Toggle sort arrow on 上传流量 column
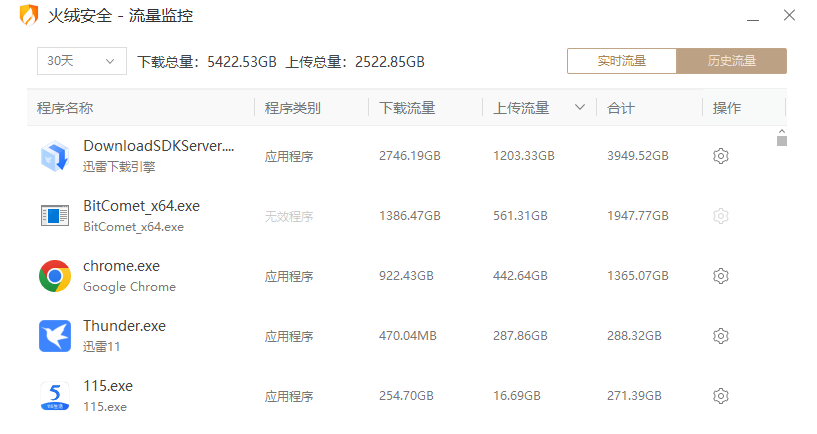 tap(579, 107)
